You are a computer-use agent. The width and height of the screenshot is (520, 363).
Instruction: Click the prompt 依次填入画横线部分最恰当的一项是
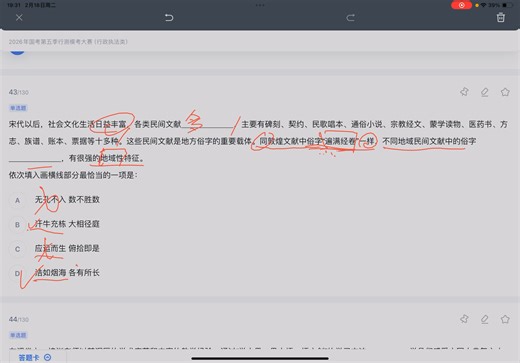click(73, 175)
